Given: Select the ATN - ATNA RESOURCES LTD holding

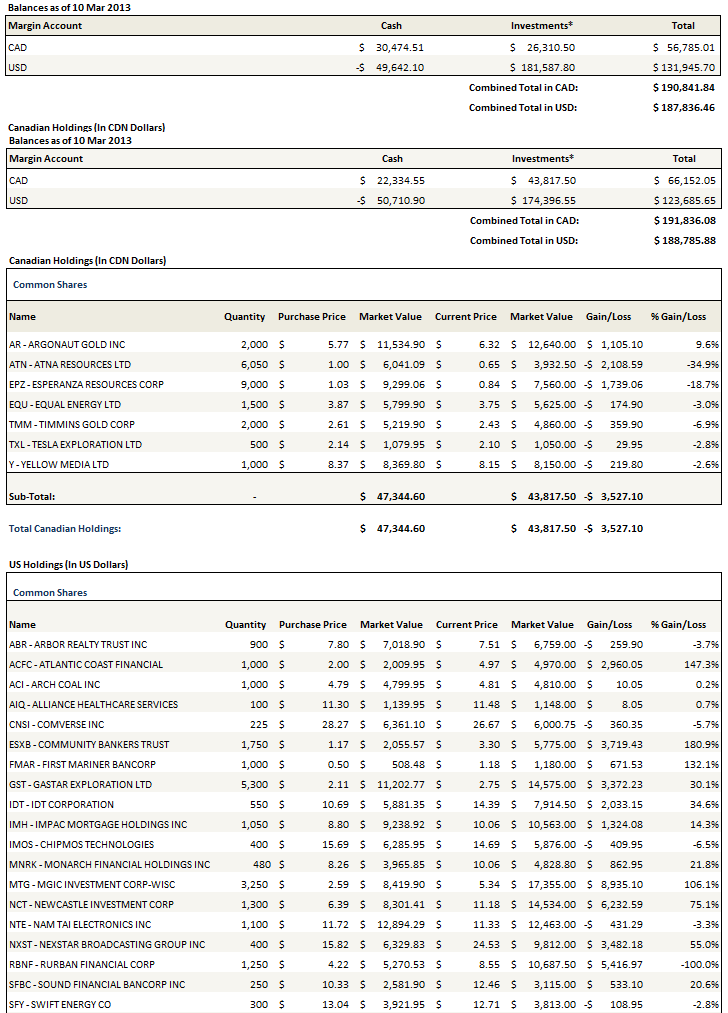Looking at the screenshot, I should click(69, 365).
